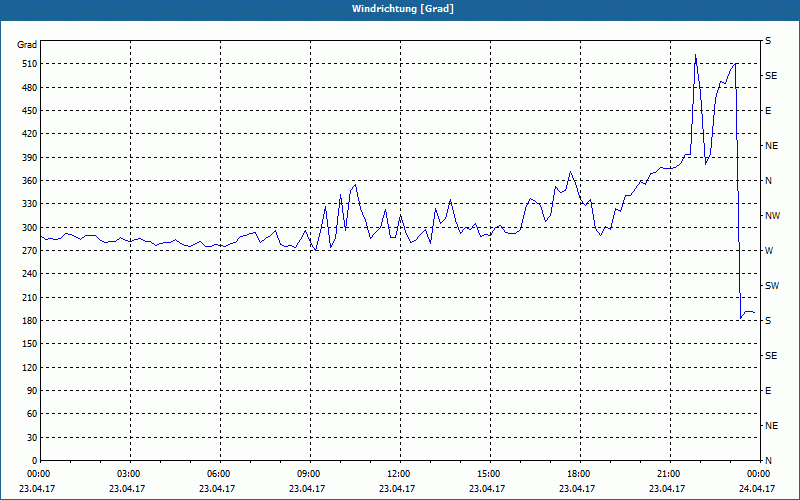800x500 pixels.
Task: Pick the 60 y-axis value
Action: pos(32,414)
